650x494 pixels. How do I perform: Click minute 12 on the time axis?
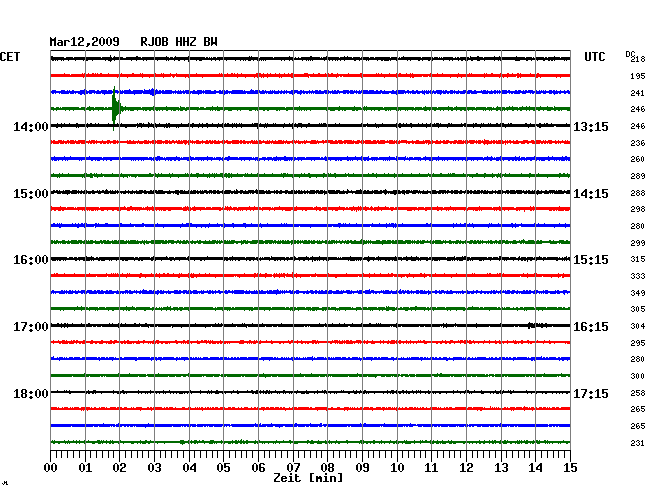(x=466, y=467)
